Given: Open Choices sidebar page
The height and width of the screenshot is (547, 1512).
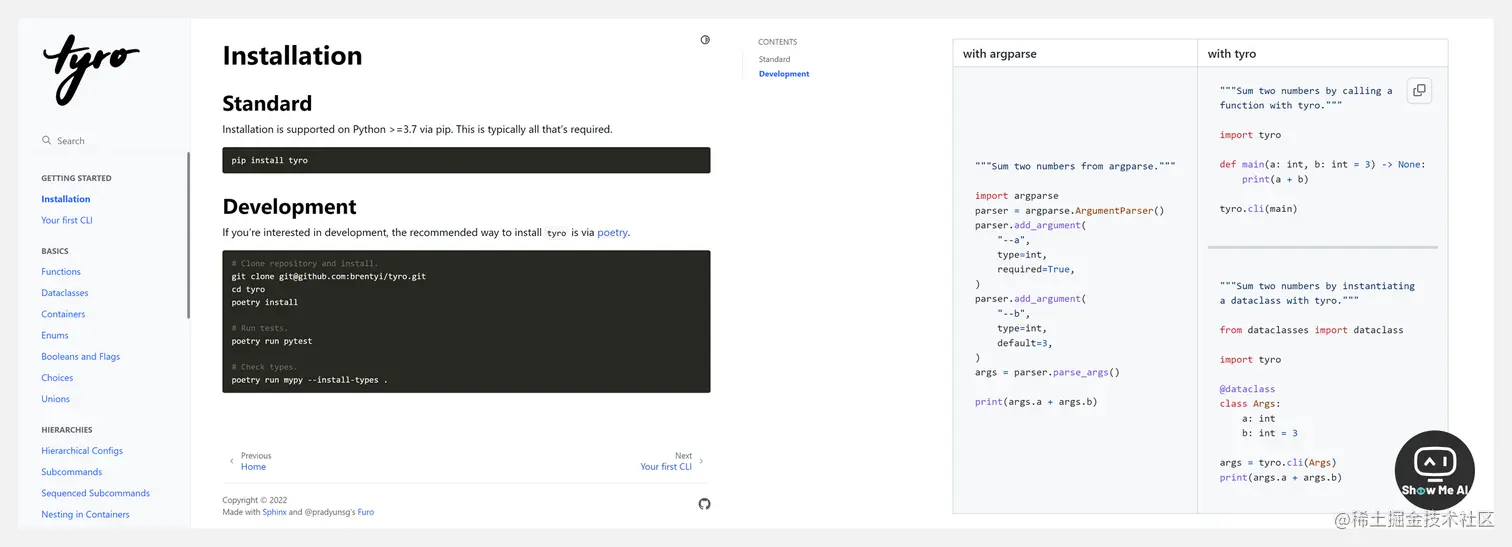Looking at the screenshot, I should click(57, 378).
